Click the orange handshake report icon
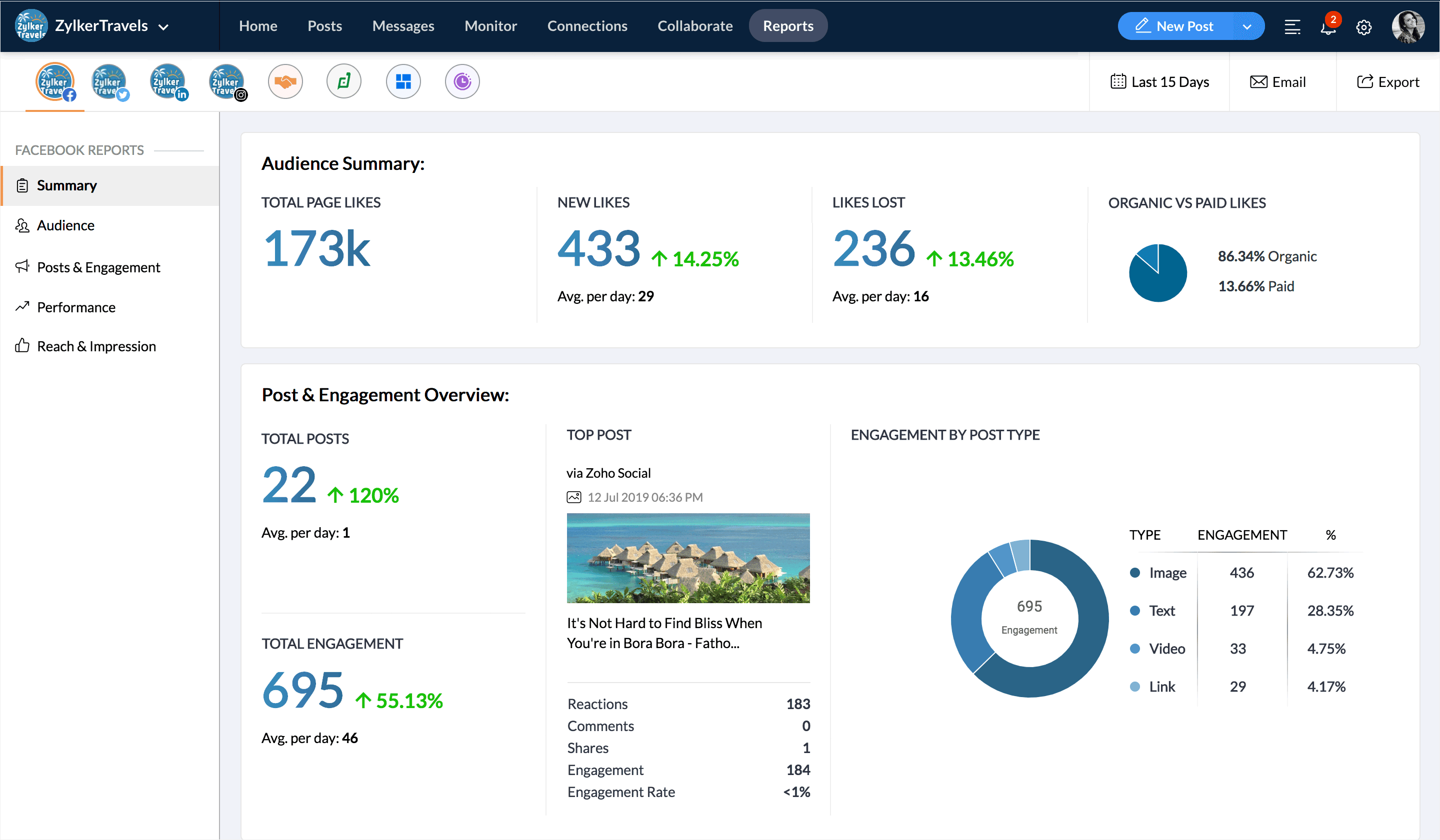This screenshot has width=1440, height=840. [x=285, y=81]
